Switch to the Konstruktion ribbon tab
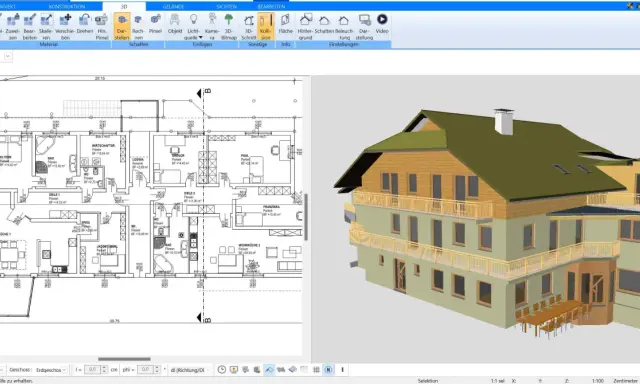Viewport: 640px width, 384px height. (x=67, y=7)
